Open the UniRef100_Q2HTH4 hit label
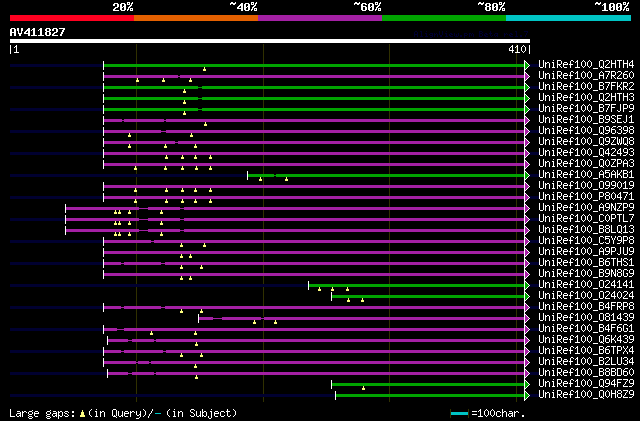 (x=586, y=64)
